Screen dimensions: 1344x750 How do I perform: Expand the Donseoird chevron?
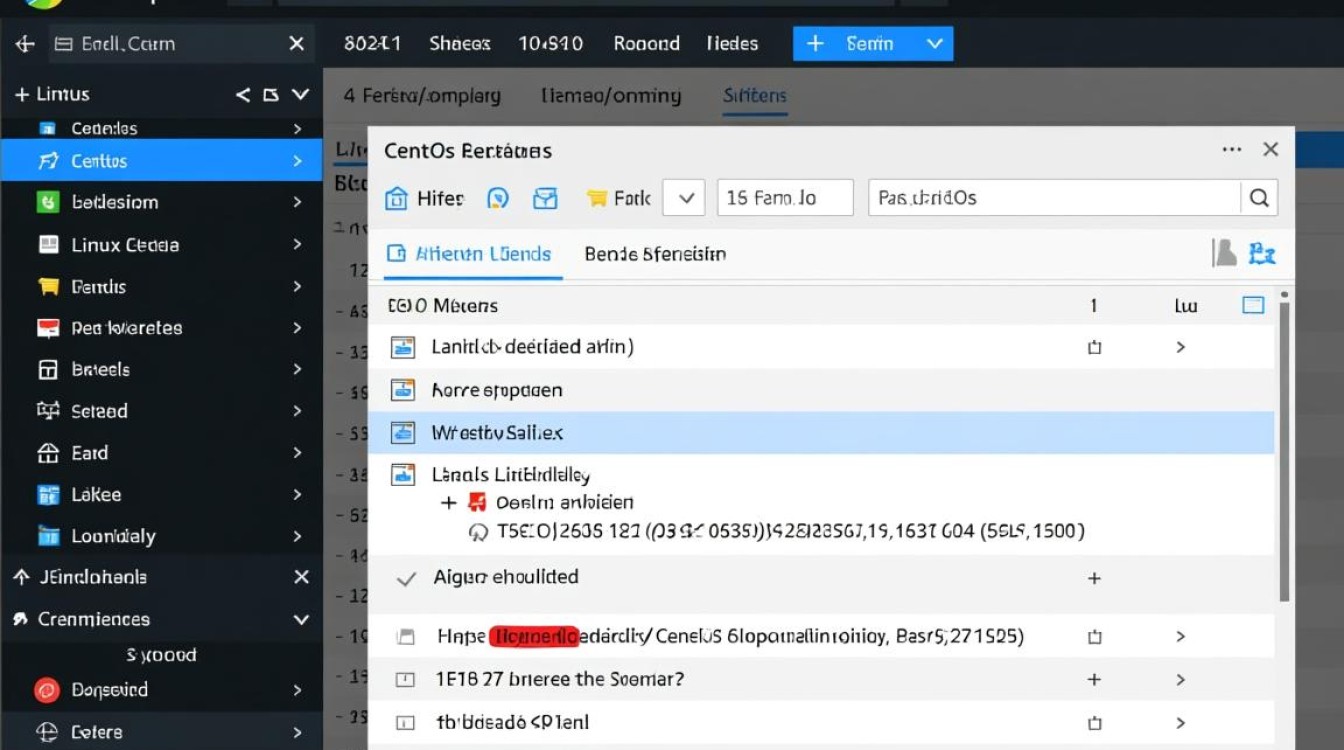[297, 690]
